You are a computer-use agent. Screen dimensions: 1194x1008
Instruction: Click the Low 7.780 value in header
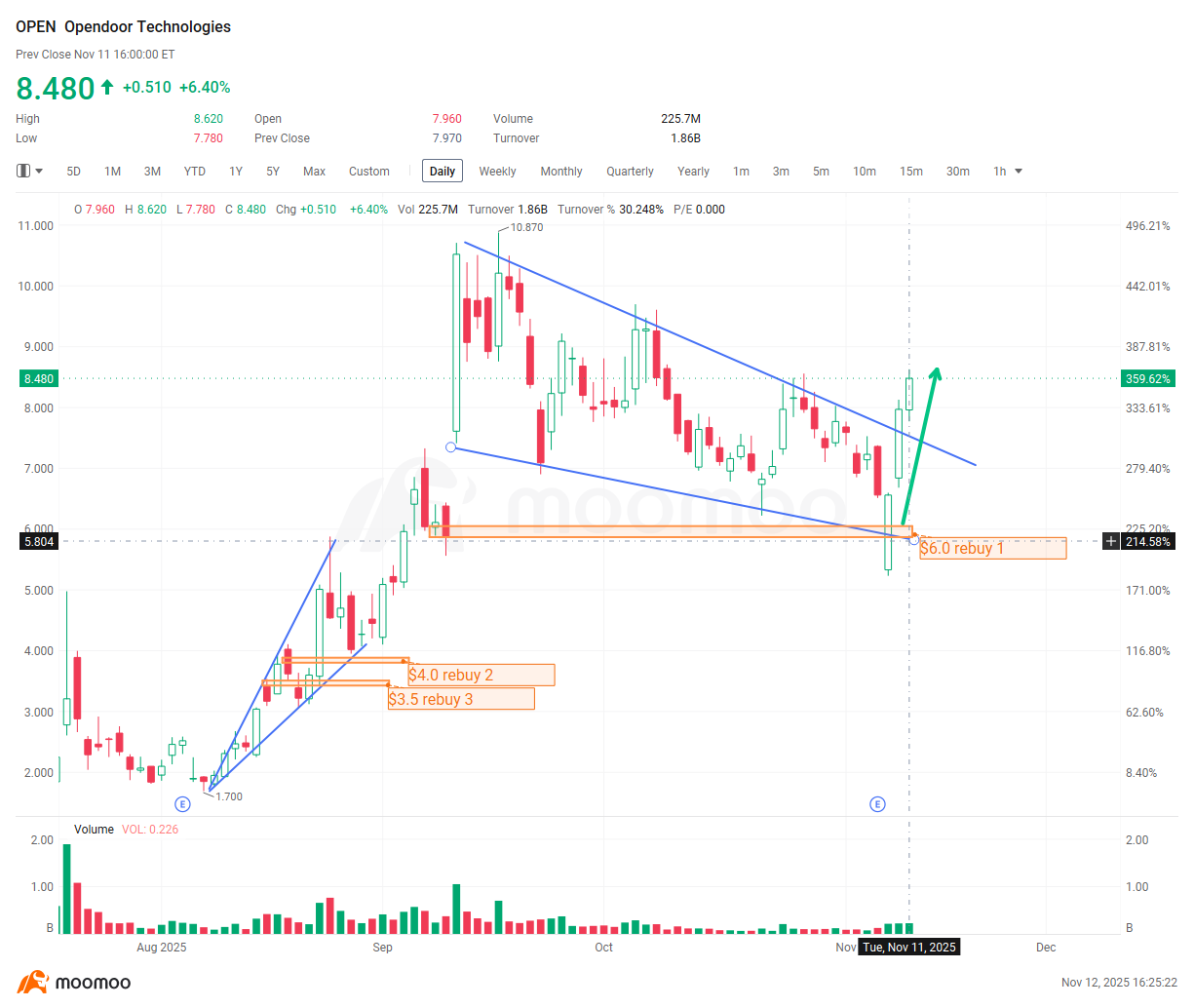tap(209, 138)
